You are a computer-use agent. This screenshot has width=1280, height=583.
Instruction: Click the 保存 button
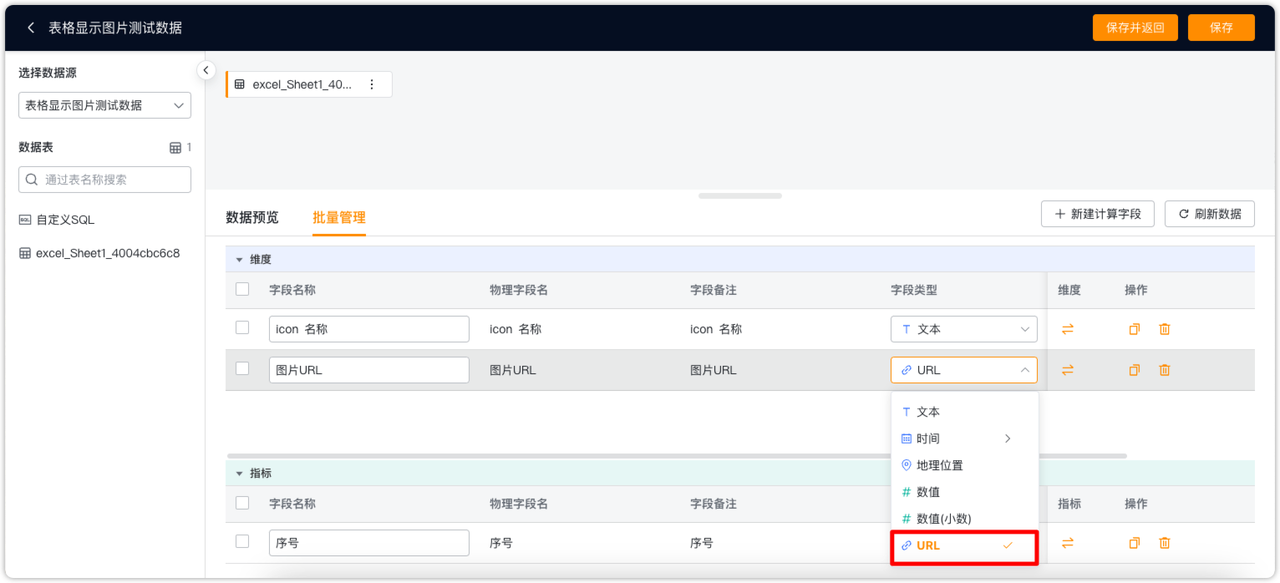pos(1221,28)
